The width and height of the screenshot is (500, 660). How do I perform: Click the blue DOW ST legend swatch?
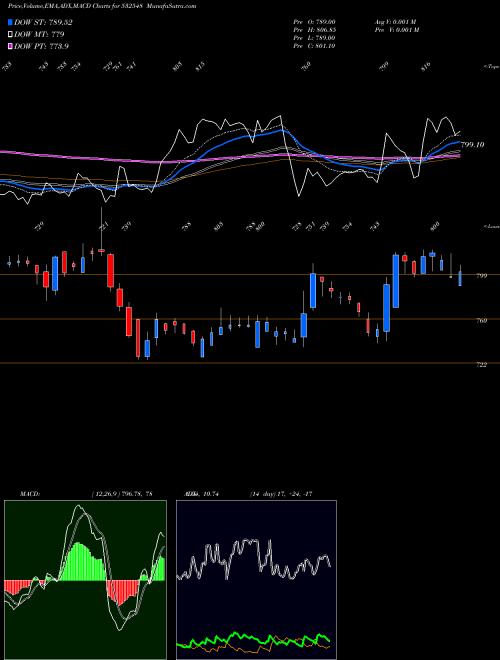pyautogui.click(x=11, y=22)
